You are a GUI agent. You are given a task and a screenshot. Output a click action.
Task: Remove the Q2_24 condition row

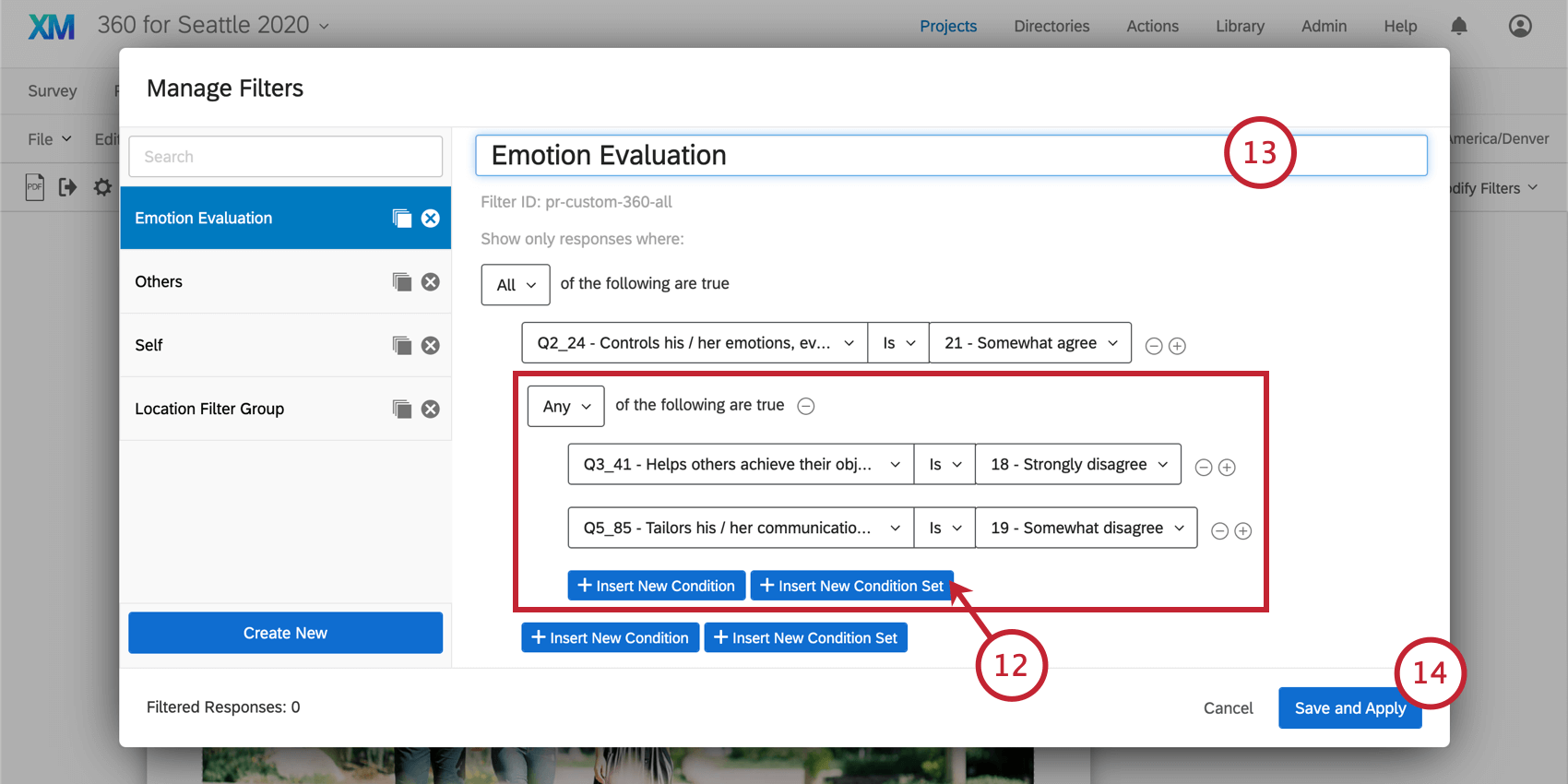point(1153,346)
